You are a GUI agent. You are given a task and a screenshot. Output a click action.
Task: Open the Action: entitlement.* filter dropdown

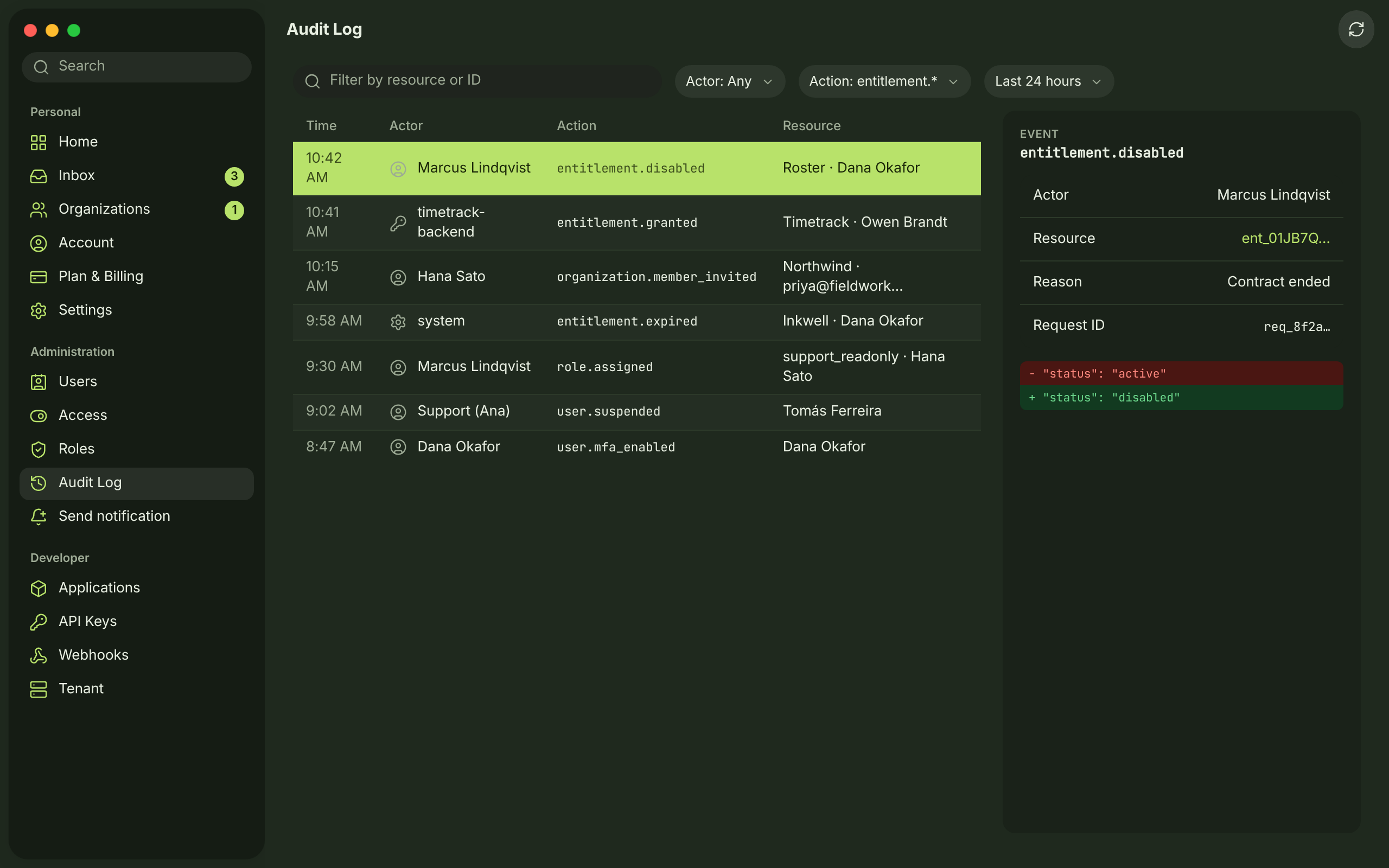pos(884,81)
